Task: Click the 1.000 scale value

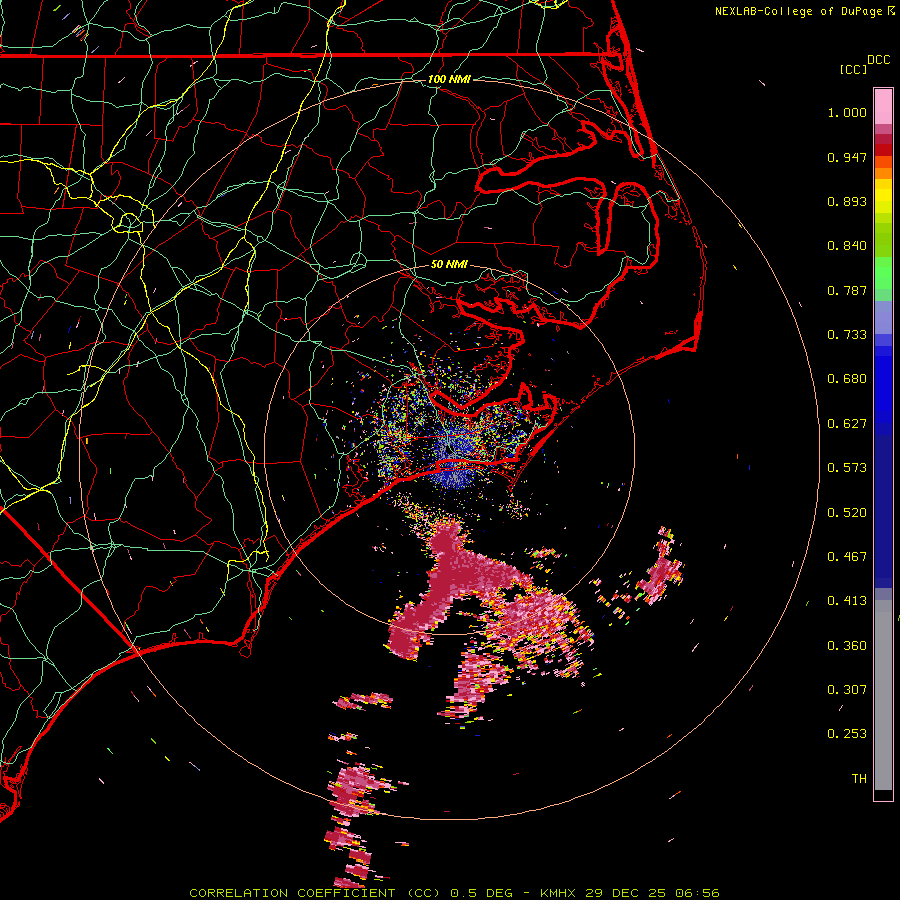Action: point(847,112)
